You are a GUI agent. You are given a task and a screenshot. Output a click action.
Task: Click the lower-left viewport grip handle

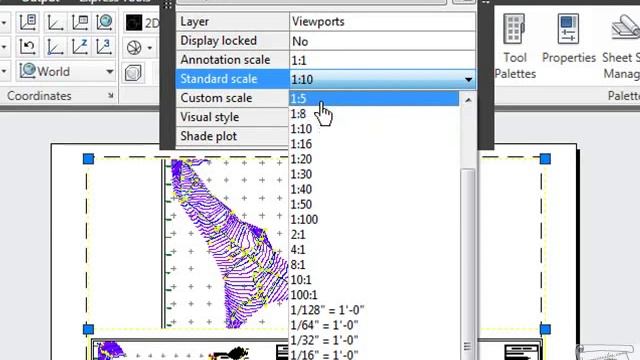click(x=89, y=329)
